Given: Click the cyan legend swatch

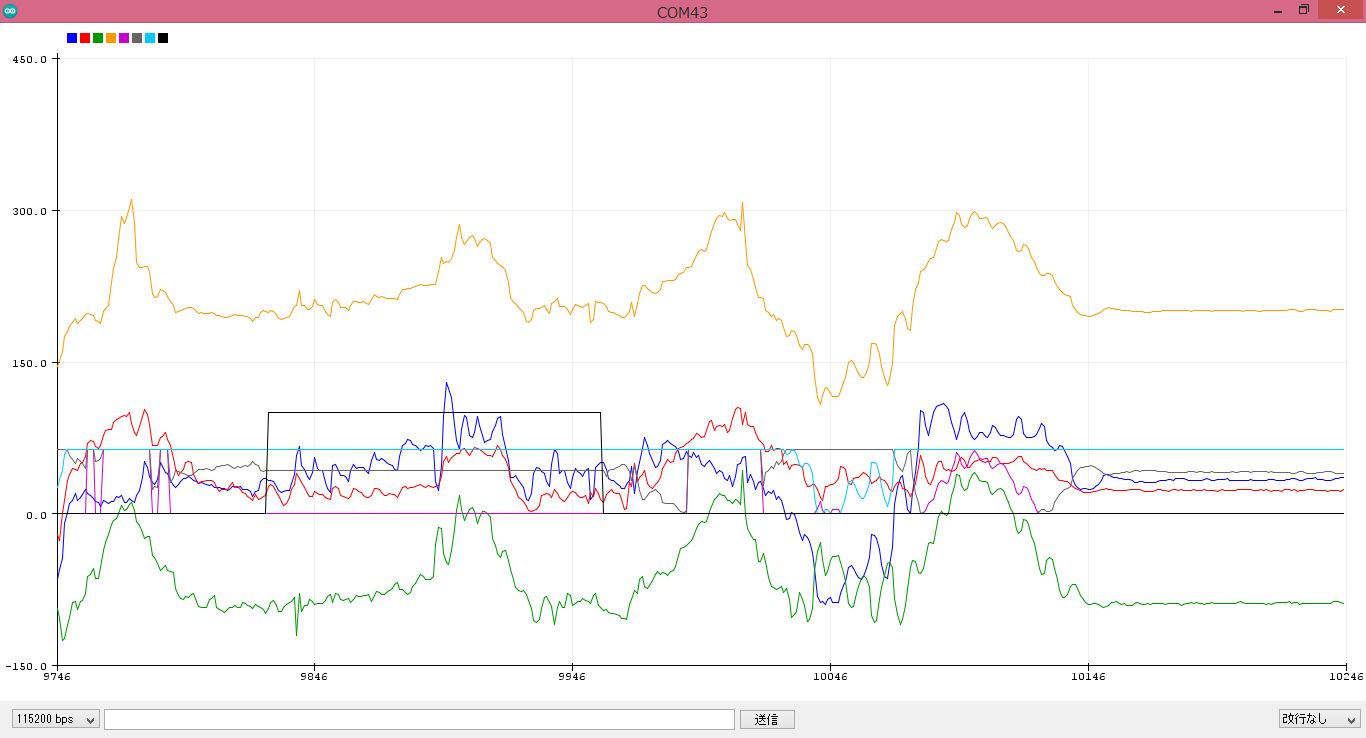Looking at the screenshot, I should 150,38.
